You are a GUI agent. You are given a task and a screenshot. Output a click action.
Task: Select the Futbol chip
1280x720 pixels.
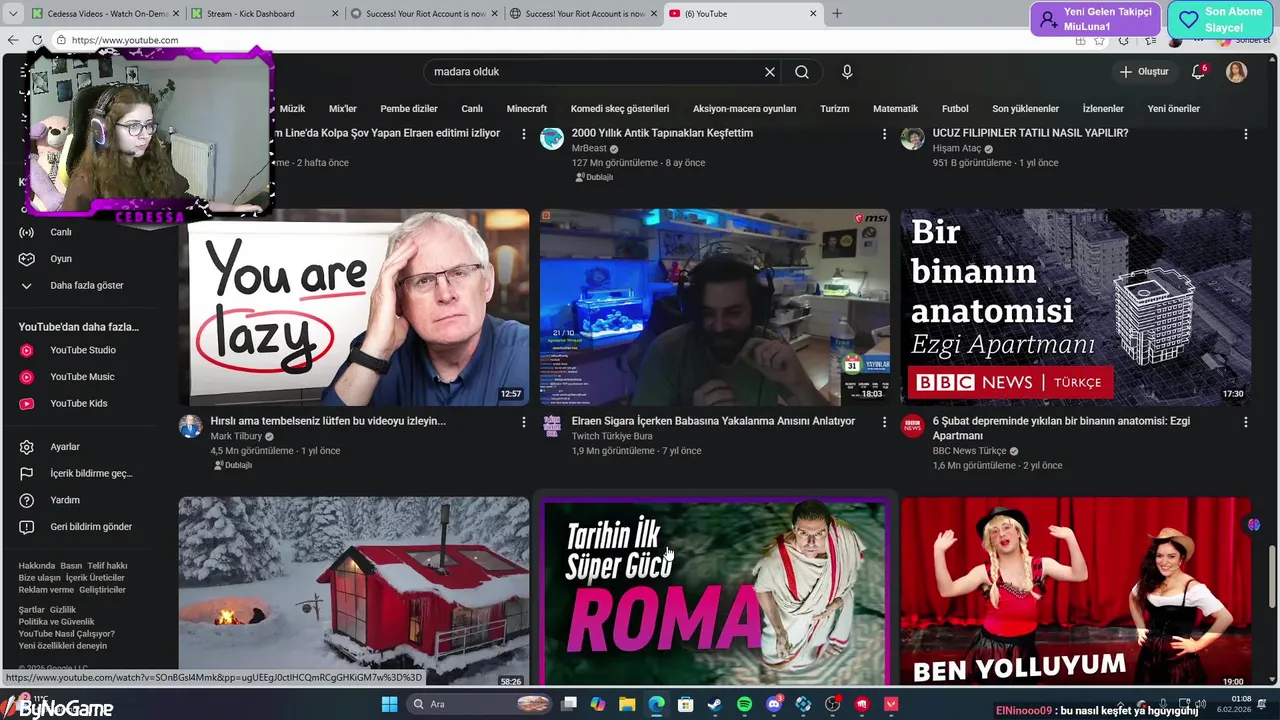tap(955, 108)
